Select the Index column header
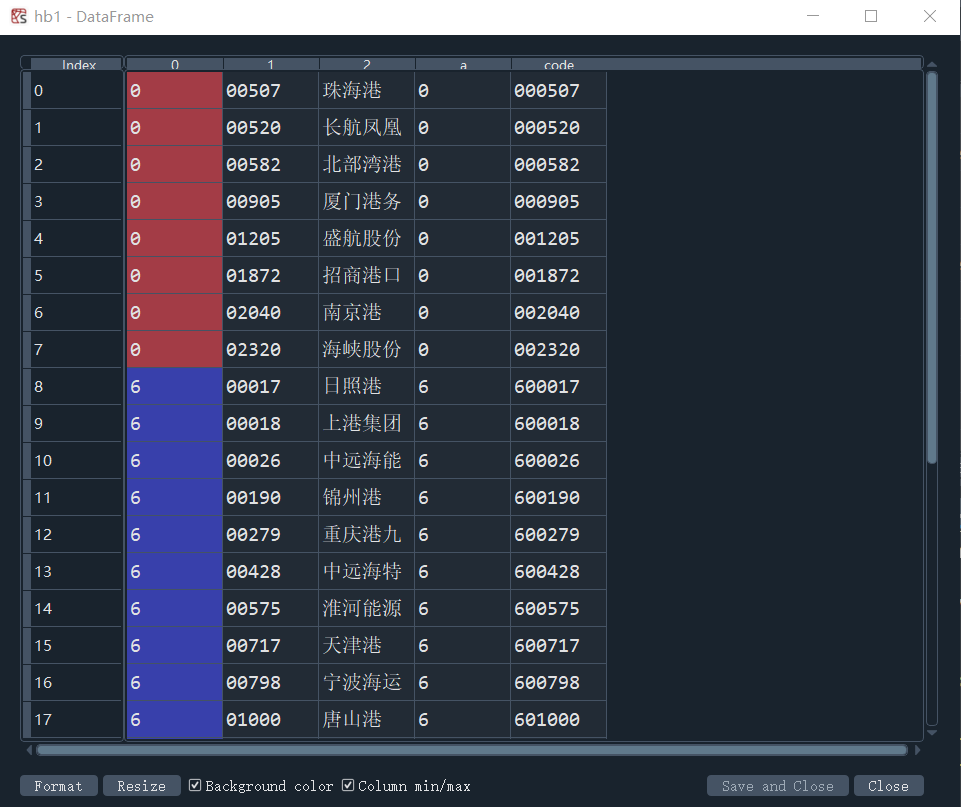This screenshot has width=961, height=807. (78, 64)
